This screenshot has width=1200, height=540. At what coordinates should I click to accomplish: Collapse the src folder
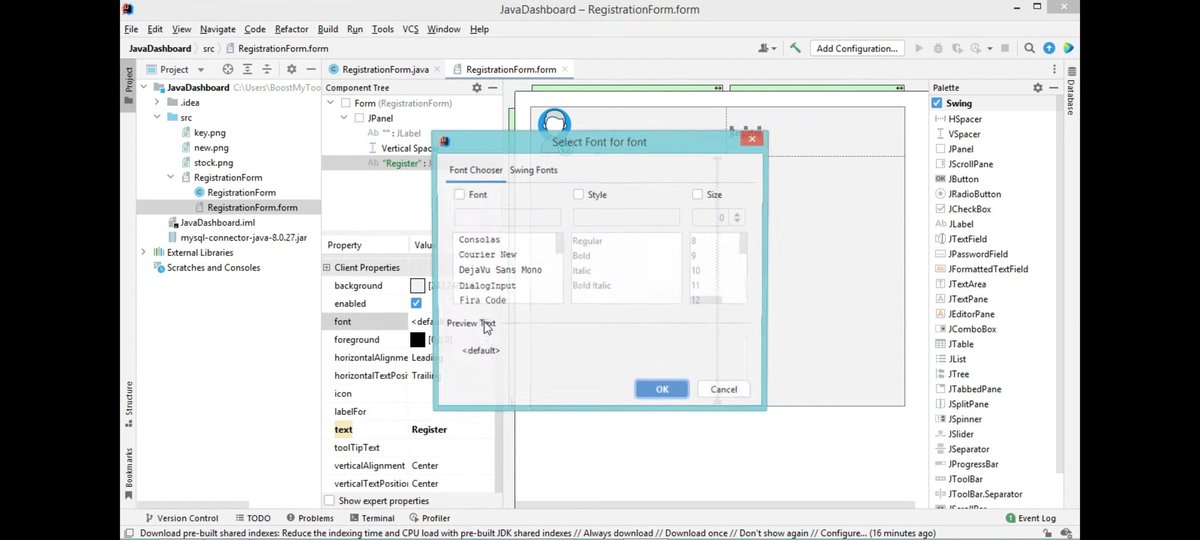point(157,117)
